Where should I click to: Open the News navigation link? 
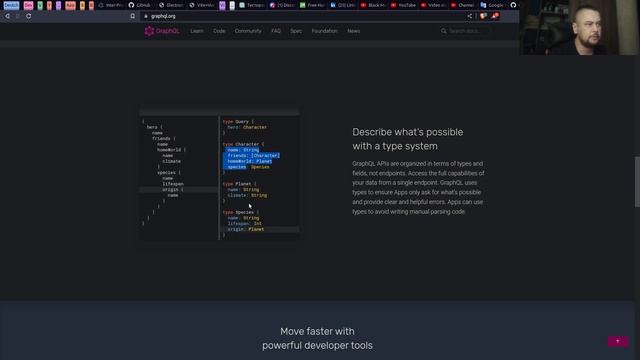[x=353, y=31]
